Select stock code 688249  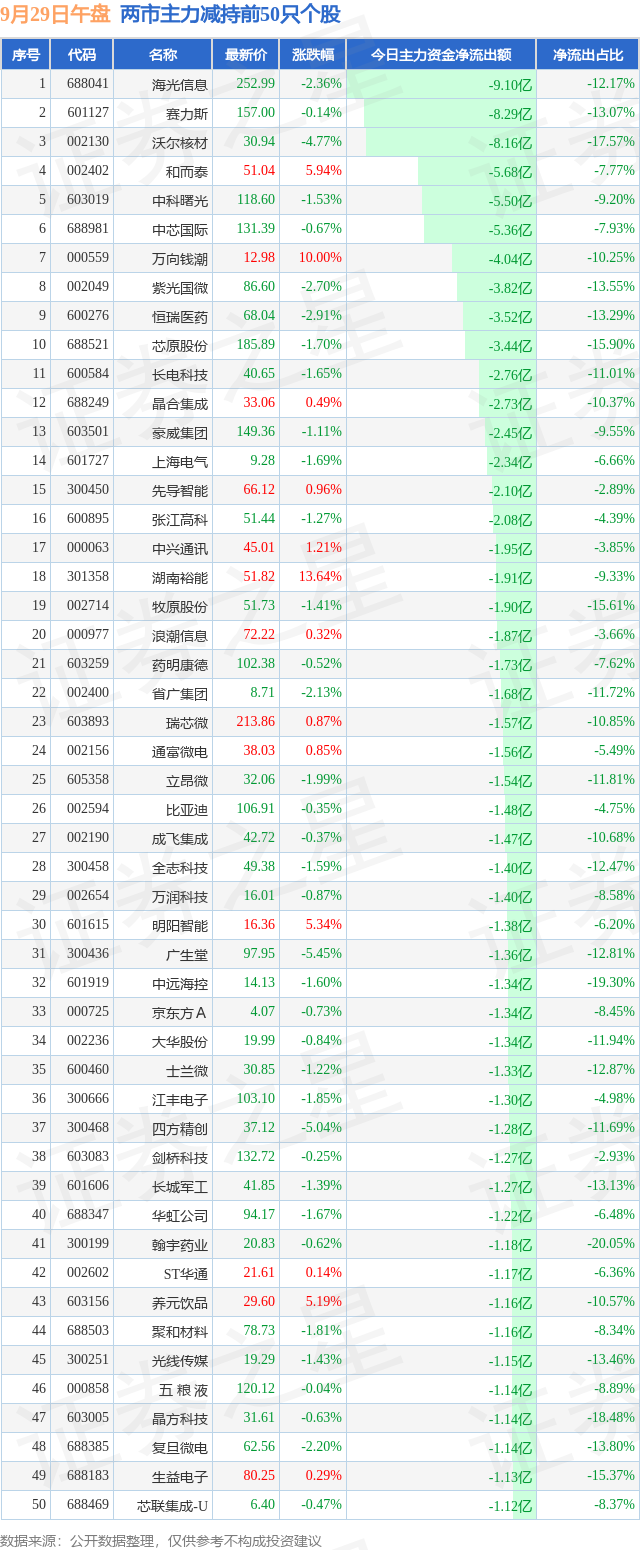pyautogui.click(x=88, y=403)
